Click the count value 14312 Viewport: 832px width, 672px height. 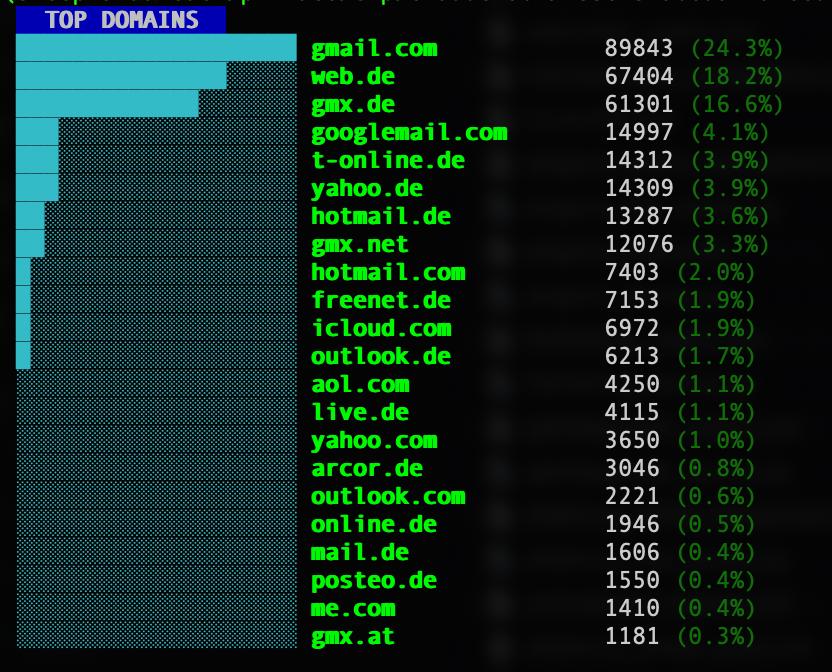tap(639, 160)
